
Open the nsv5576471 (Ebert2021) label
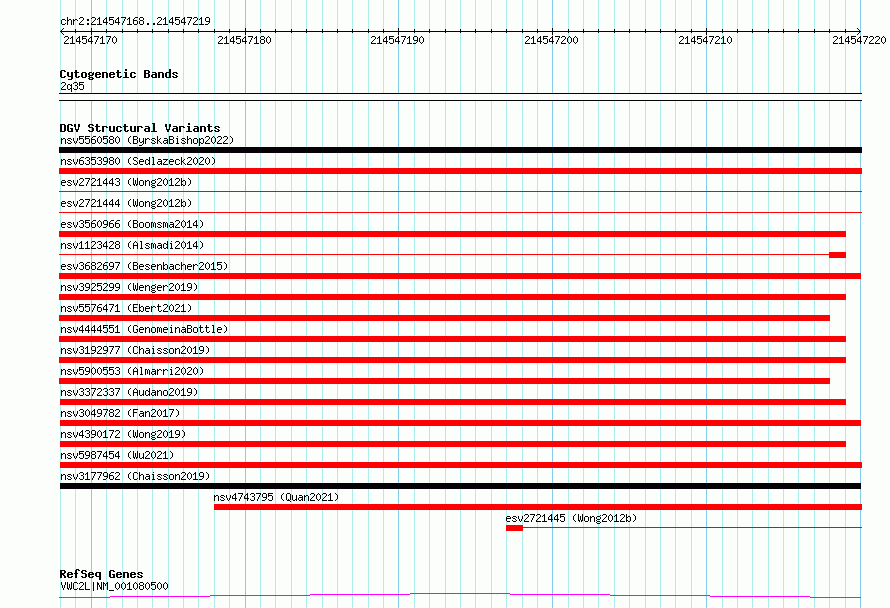pos(126,308)
